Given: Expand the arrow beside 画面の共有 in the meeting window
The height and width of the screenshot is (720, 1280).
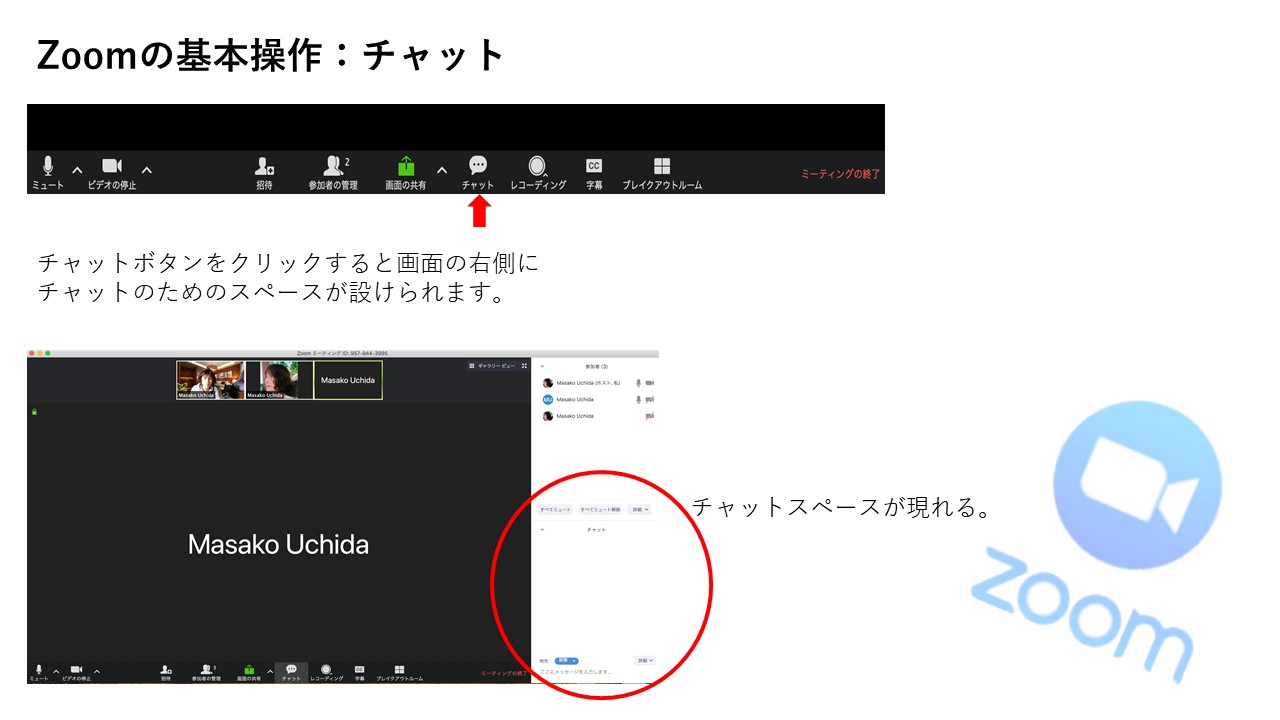Looking at the screenshot, I should coord(270,671).
